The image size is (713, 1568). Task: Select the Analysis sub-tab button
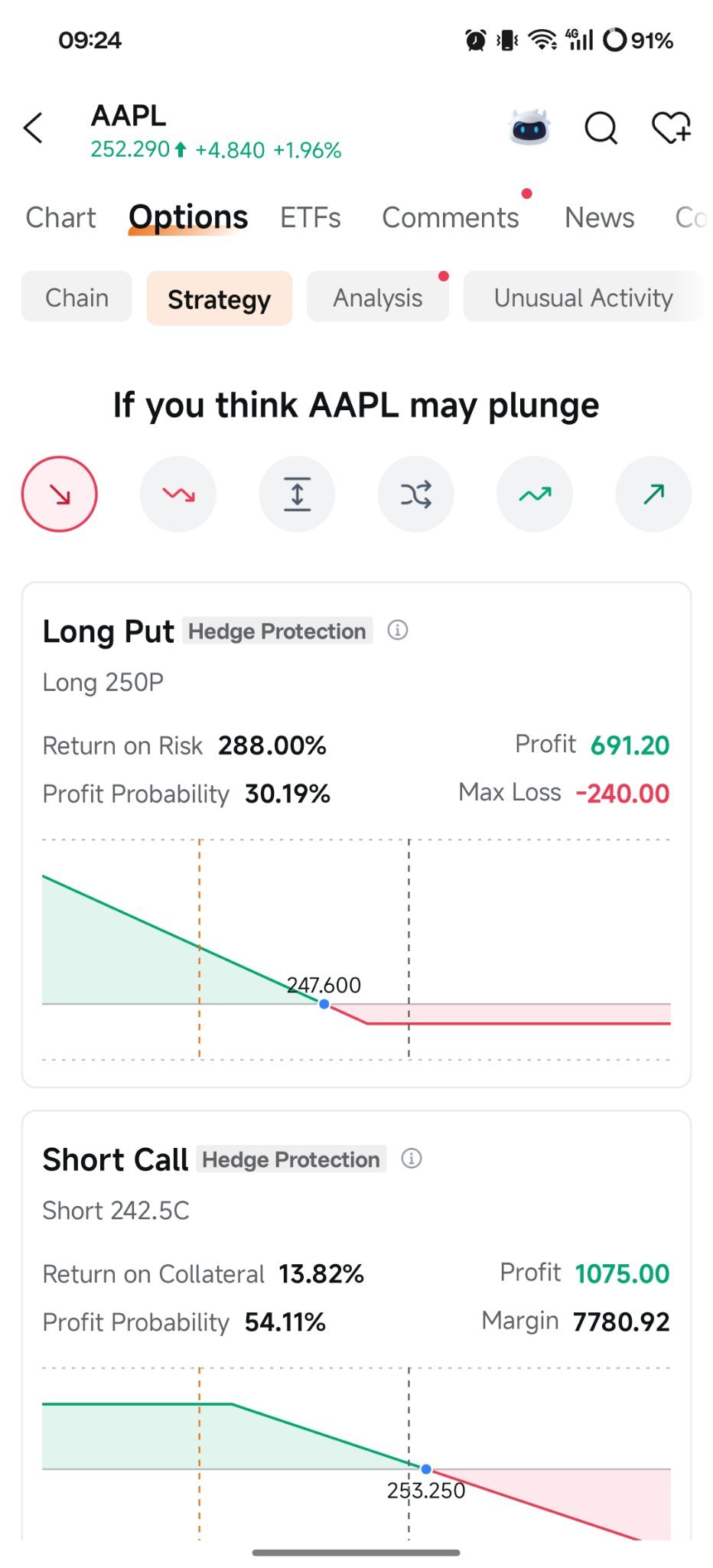pos(378,297)
